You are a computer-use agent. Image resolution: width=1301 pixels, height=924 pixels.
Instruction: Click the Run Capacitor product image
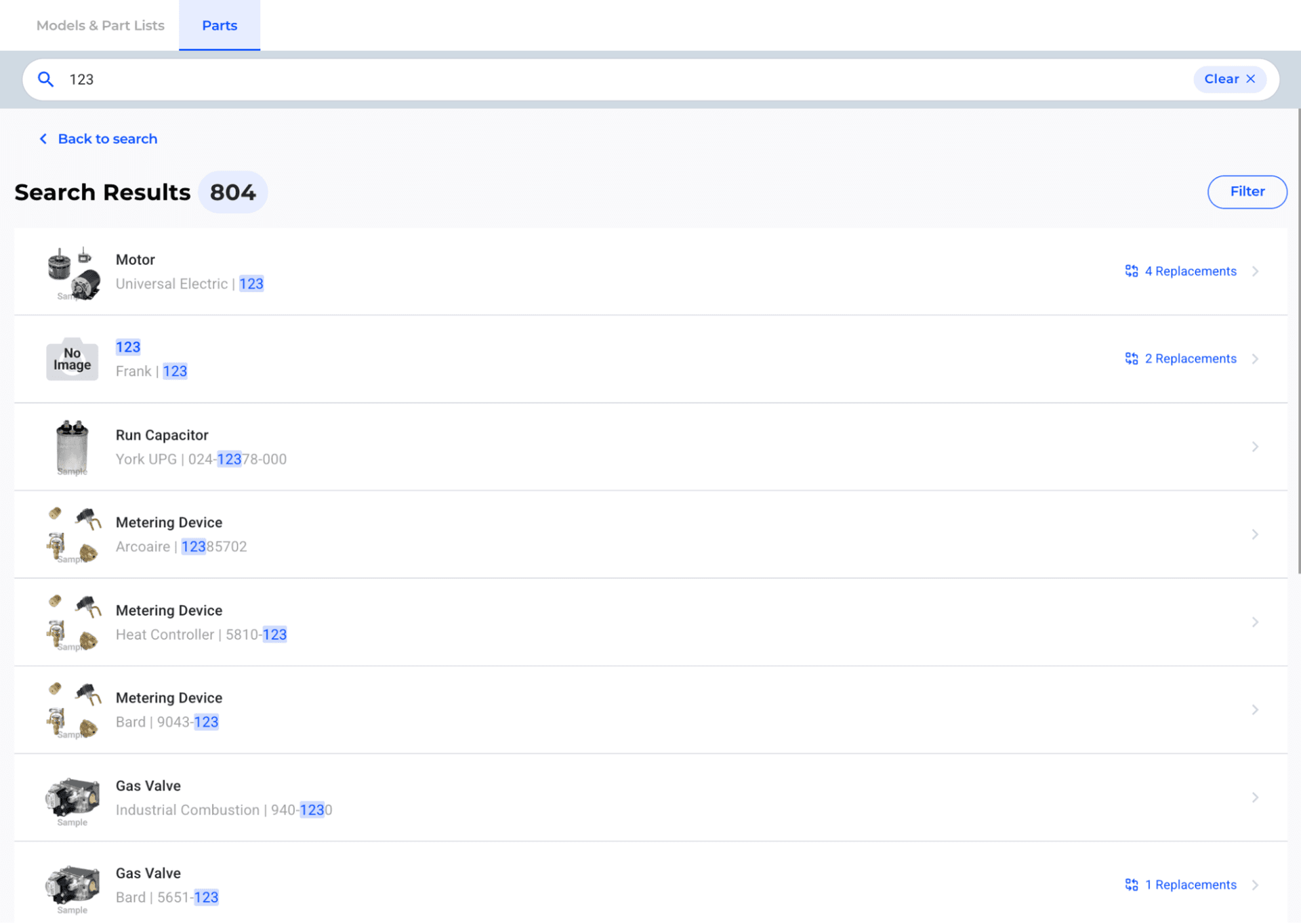(73, 447)
